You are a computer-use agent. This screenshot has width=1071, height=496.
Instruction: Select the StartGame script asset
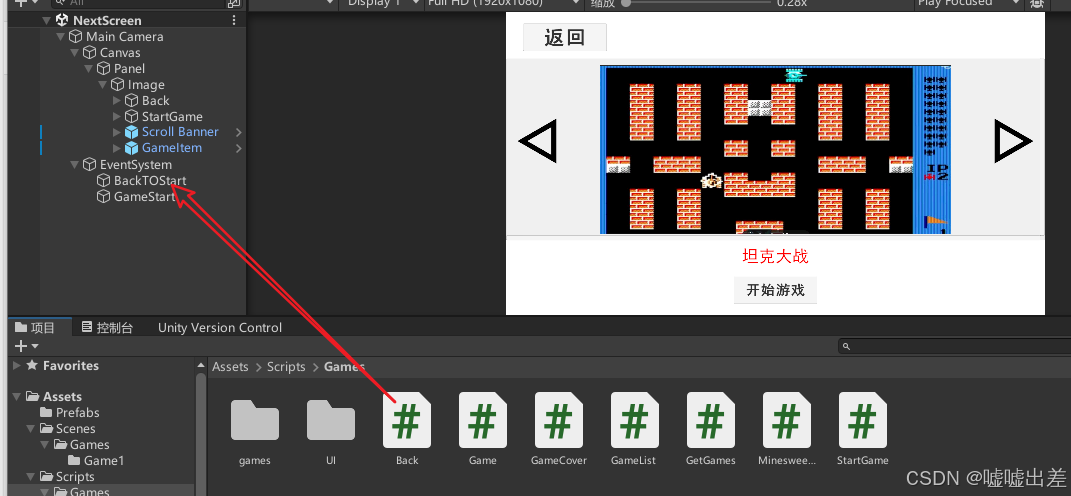[863, 428]
